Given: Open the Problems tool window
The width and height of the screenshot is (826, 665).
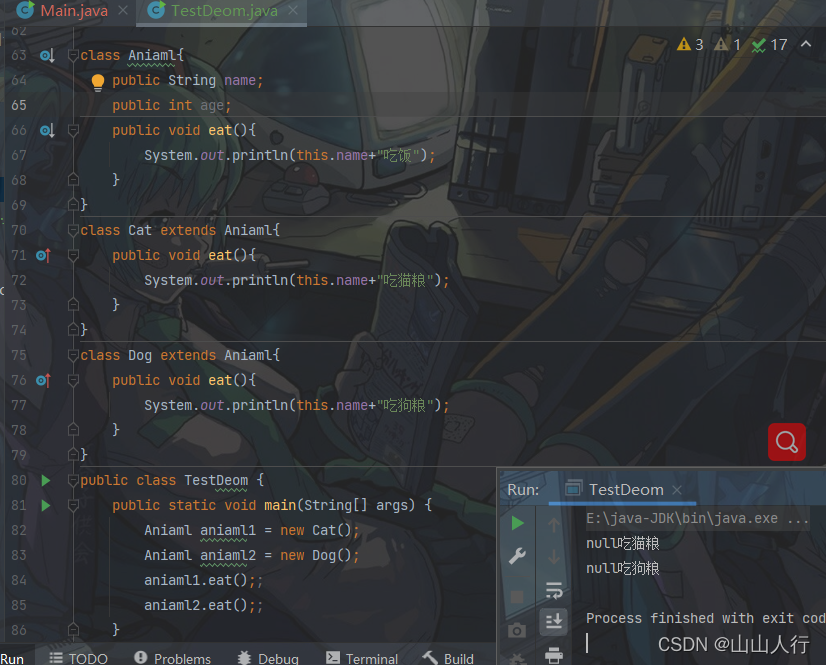Looking at the screenshot, I should click(173, 659).
